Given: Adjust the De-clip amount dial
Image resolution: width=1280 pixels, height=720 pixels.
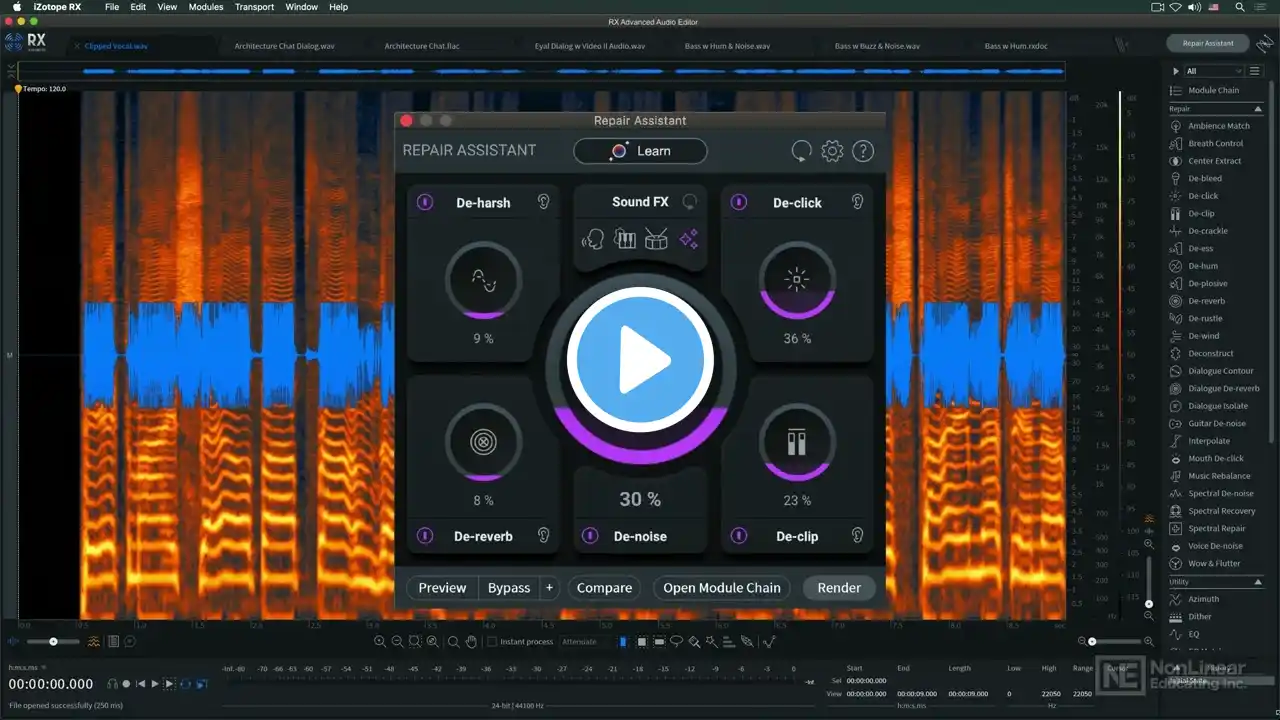Looking at the screenshot, I should [796, 442].
